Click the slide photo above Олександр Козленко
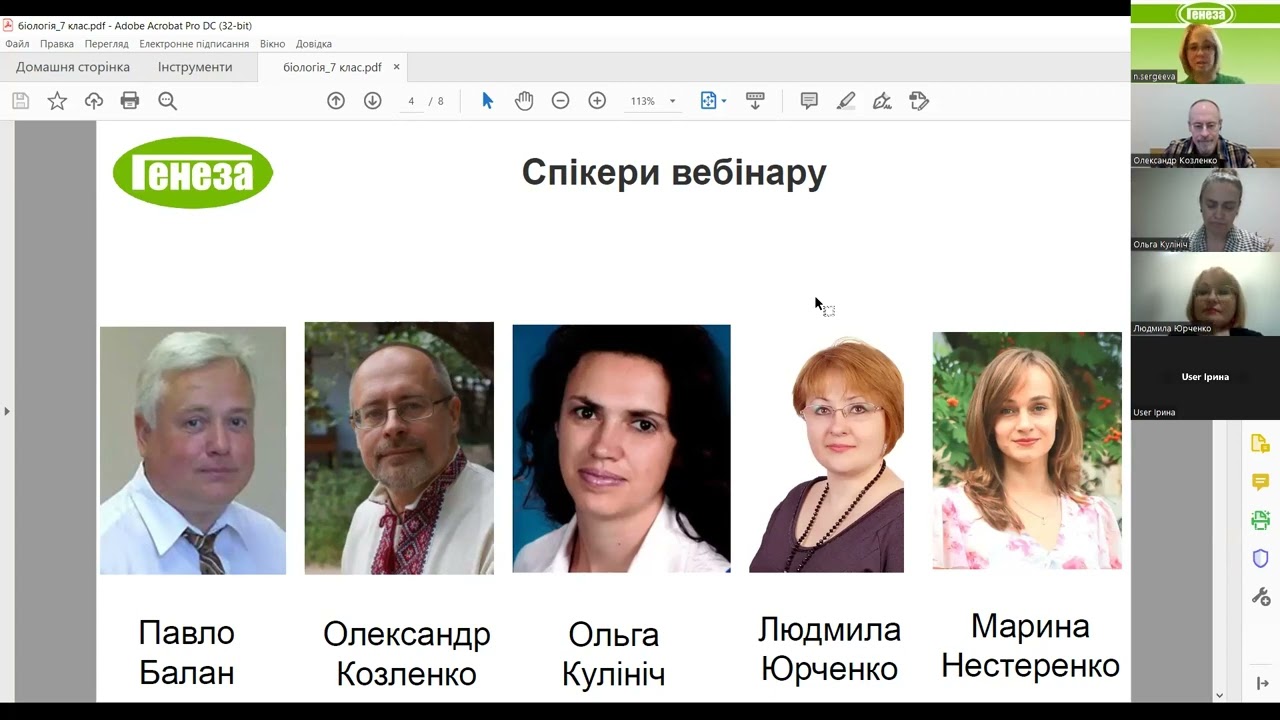Image resolution: width=1280 pixels, height=720 pixels. pos(399,448)
